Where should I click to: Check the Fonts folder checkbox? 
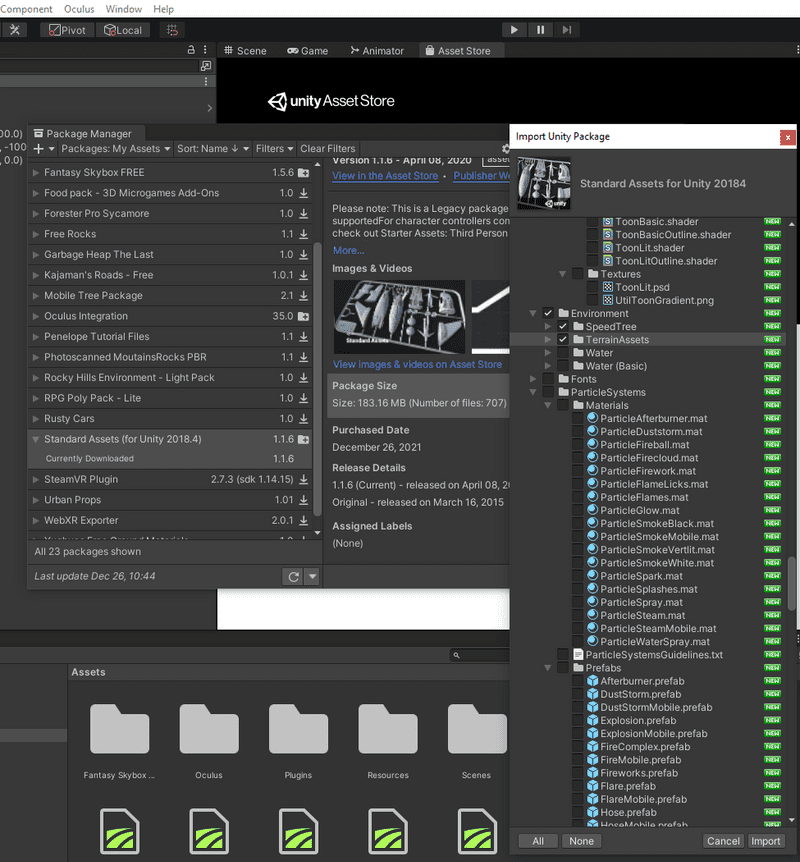pyautogui.click(x=548, y=379)
